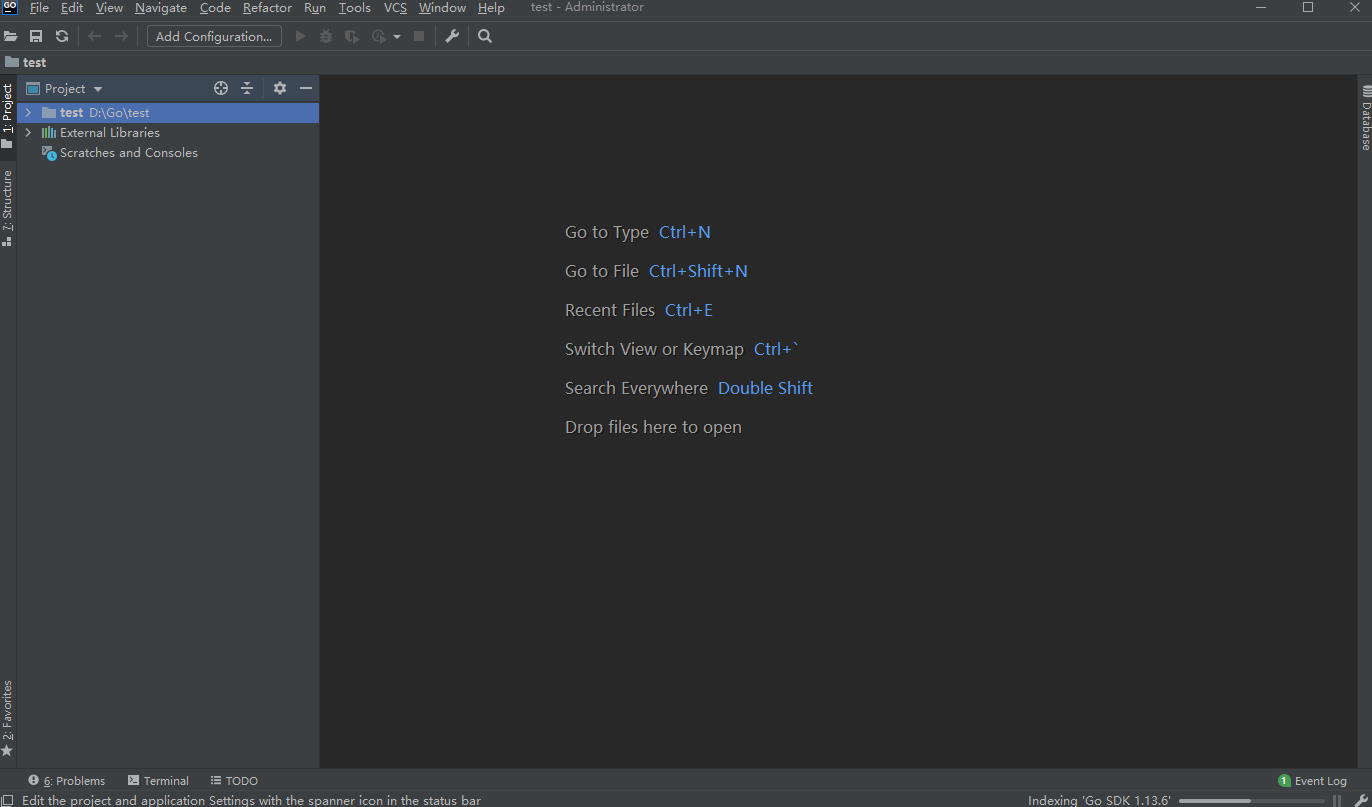Open the Refactor menu

click(x=267, y=8)
